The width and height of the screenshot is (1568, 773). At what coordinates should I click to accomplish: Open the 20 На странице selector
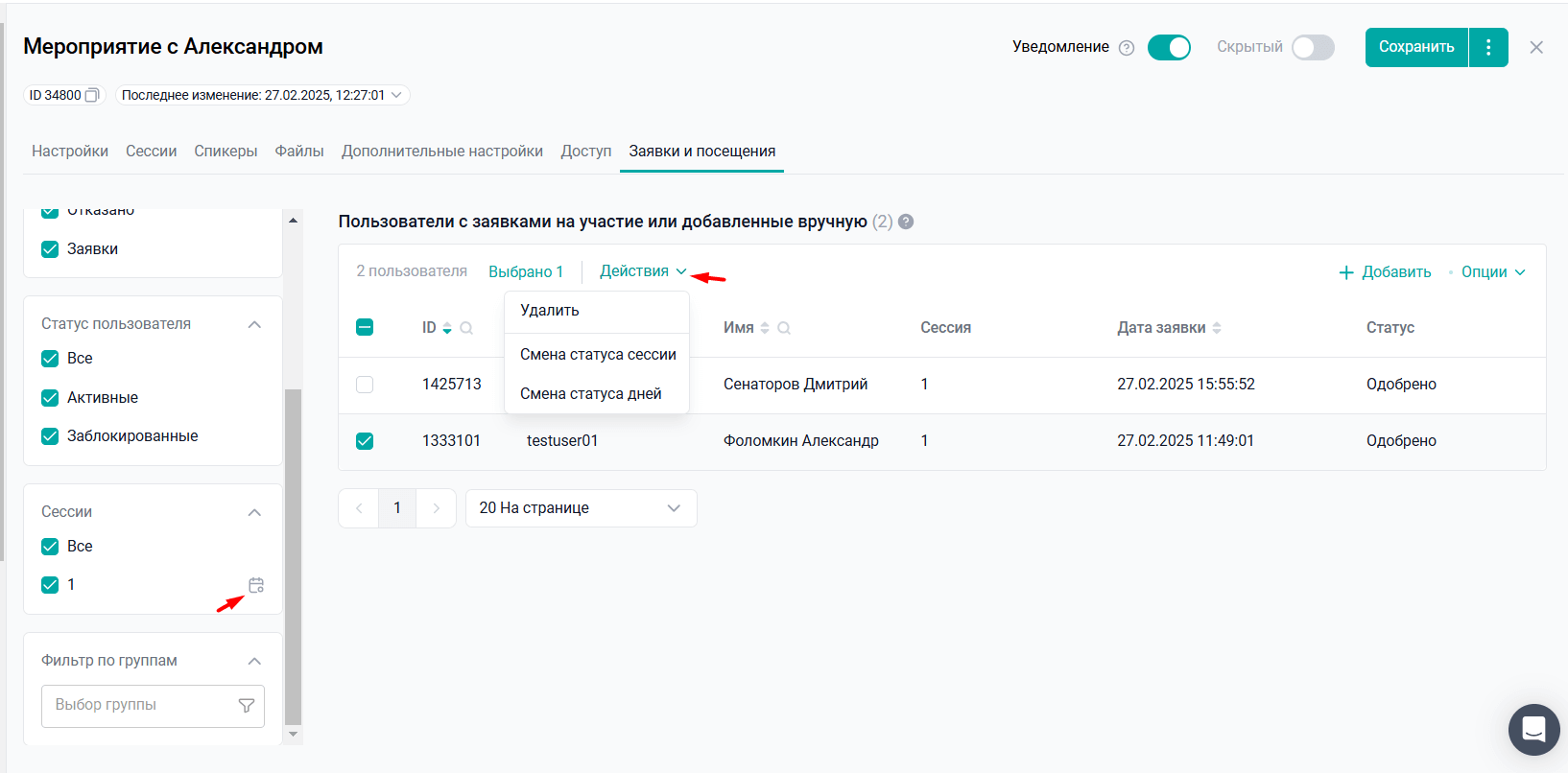[581, 508]
